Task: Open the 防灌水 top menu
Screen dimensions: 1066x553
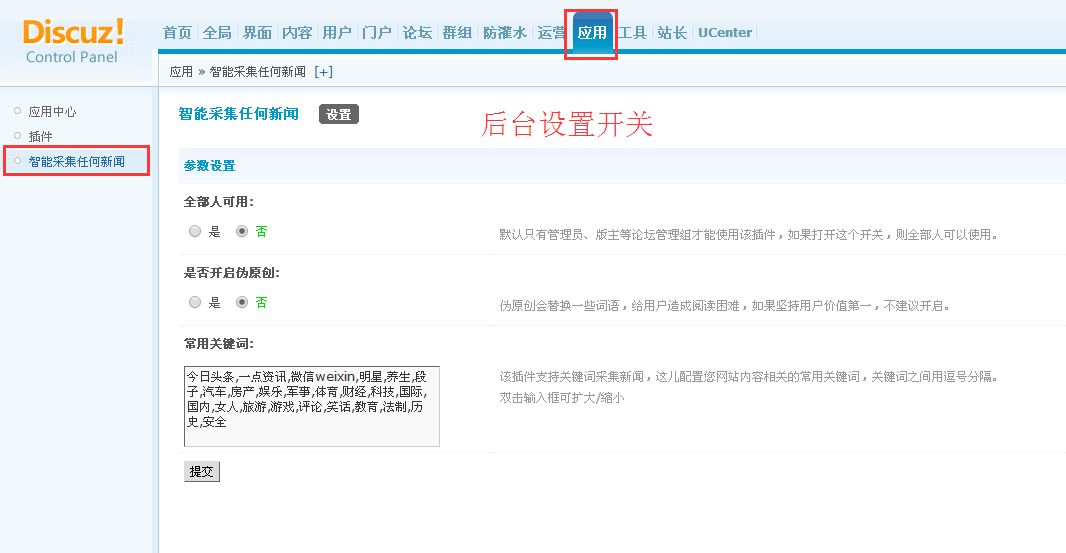Action: pos(504,33)
